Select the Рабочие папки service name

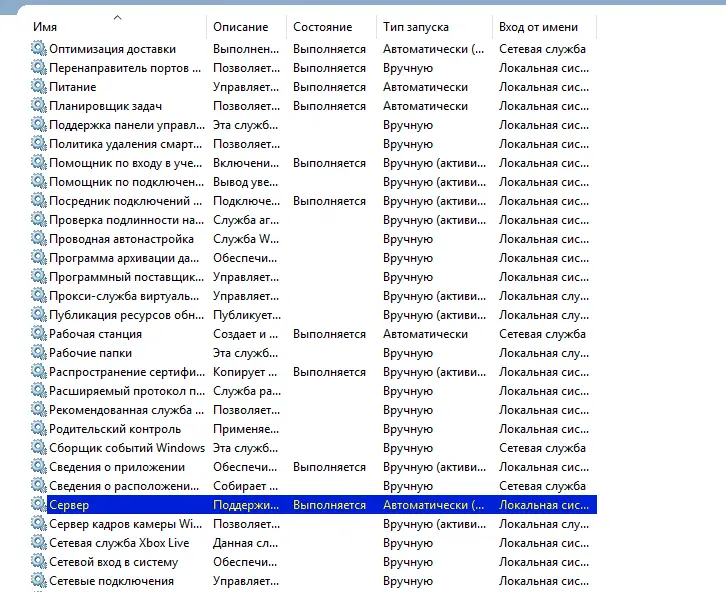(x=90, y=353)
